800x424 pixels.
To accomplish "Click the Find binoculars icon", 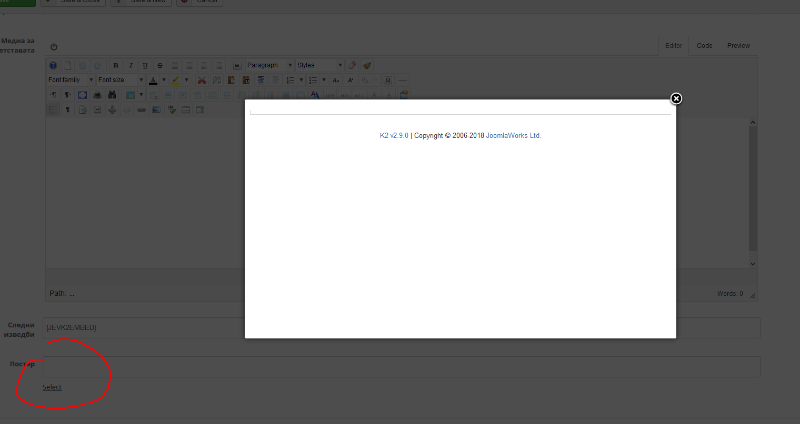I will click(x=112, y=95).
